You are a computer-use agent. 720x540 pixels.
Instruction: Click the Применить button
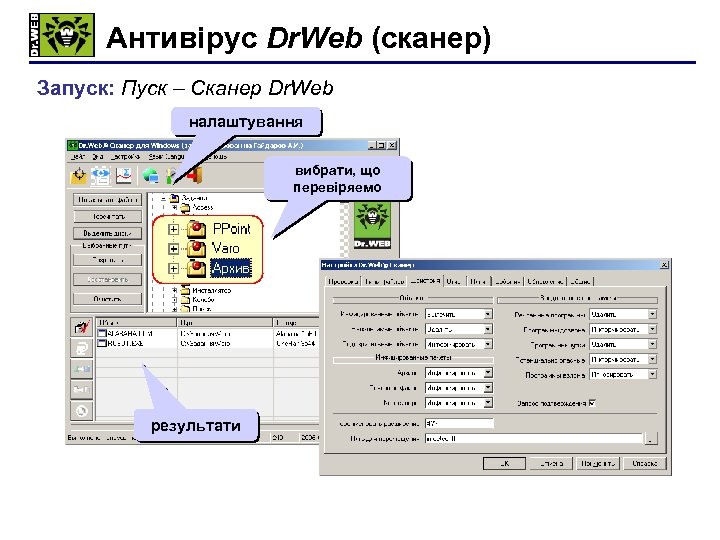pyautogui.click(x=598, y=463)
